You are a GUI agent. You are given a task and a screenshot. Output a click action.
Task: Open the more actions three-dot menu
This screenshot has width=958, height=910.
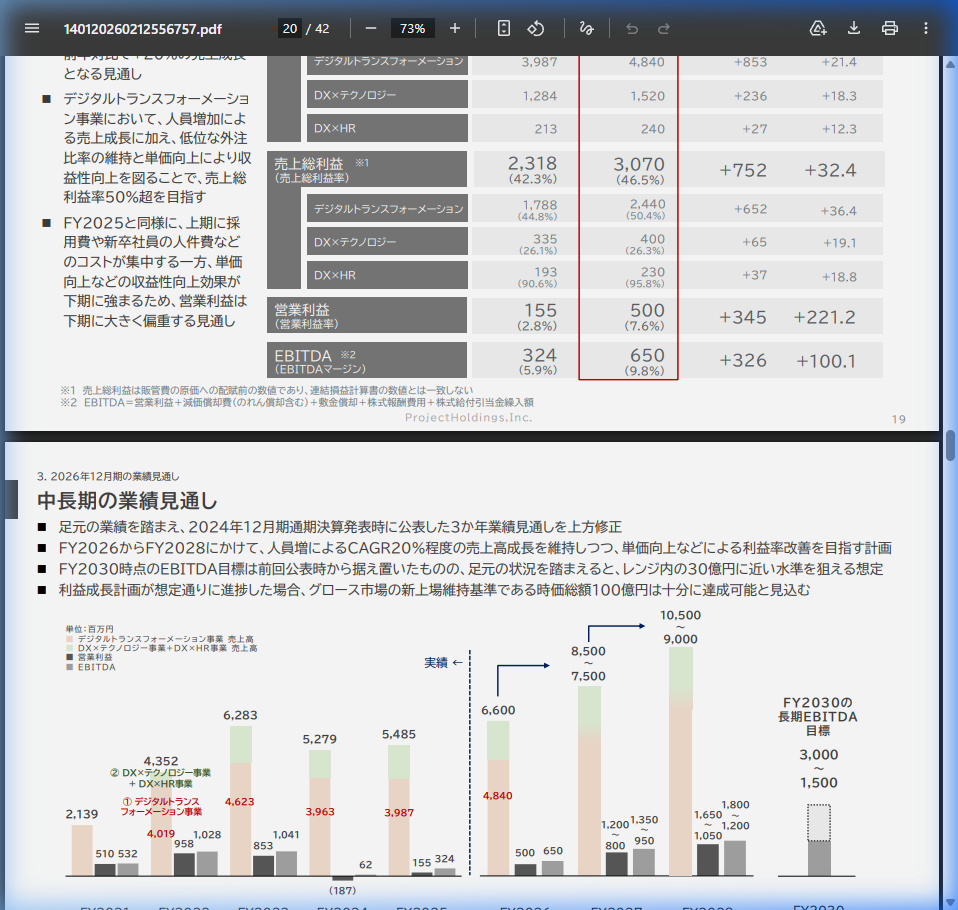point(925,28)
